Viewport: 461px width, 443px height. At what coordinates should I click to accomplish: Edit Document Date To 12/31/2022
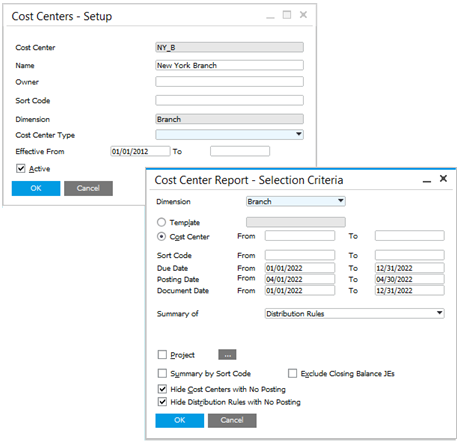(x=409, y=290)
